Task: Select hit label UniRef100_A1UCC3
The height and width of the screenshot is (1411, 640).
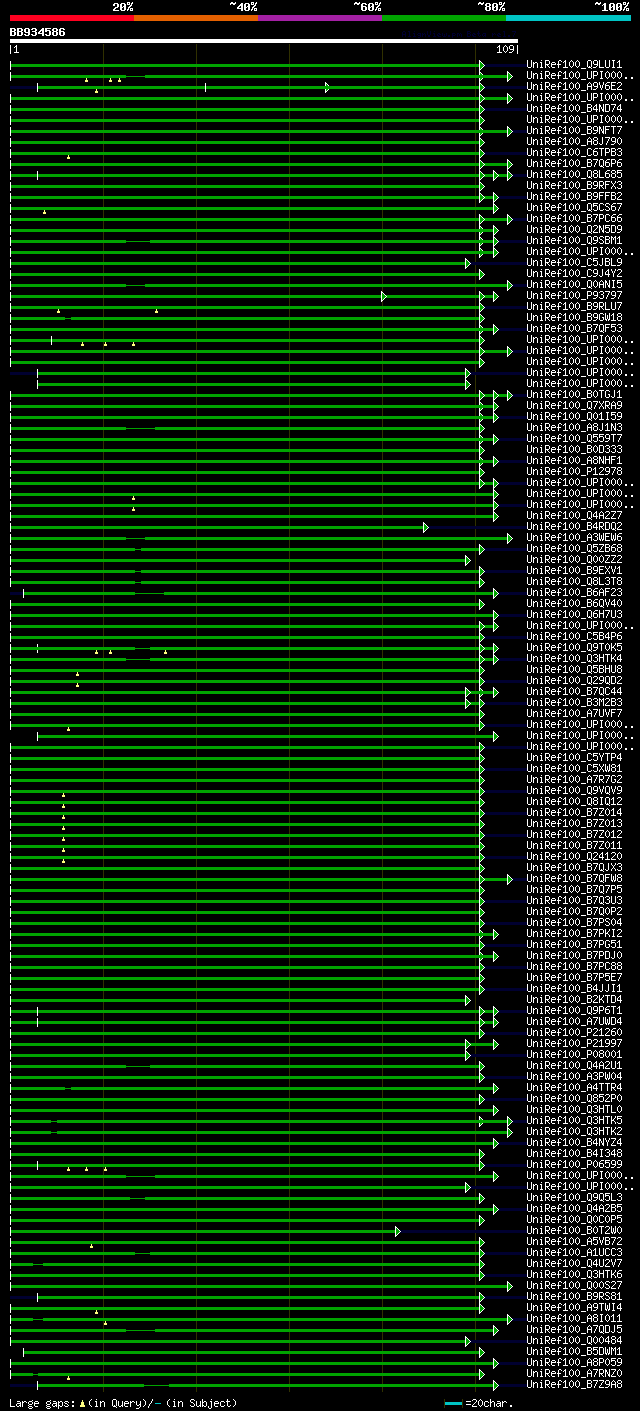Action: point(574,1253)
